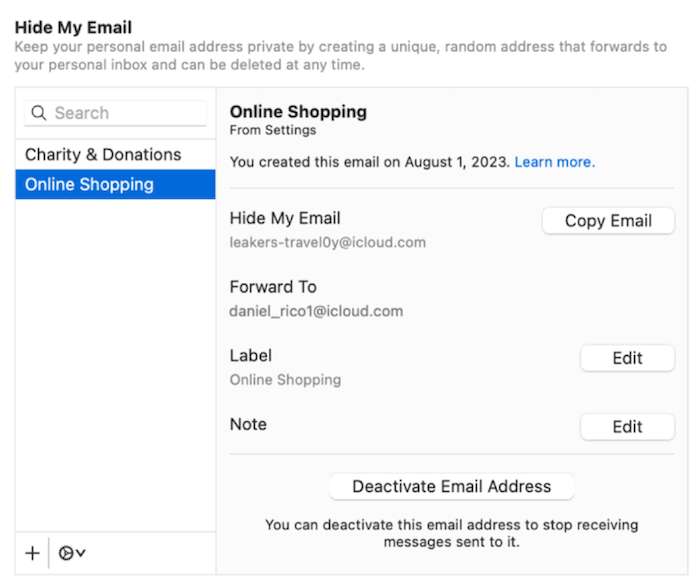Click the deactivation explanation text

coord(451,533)
